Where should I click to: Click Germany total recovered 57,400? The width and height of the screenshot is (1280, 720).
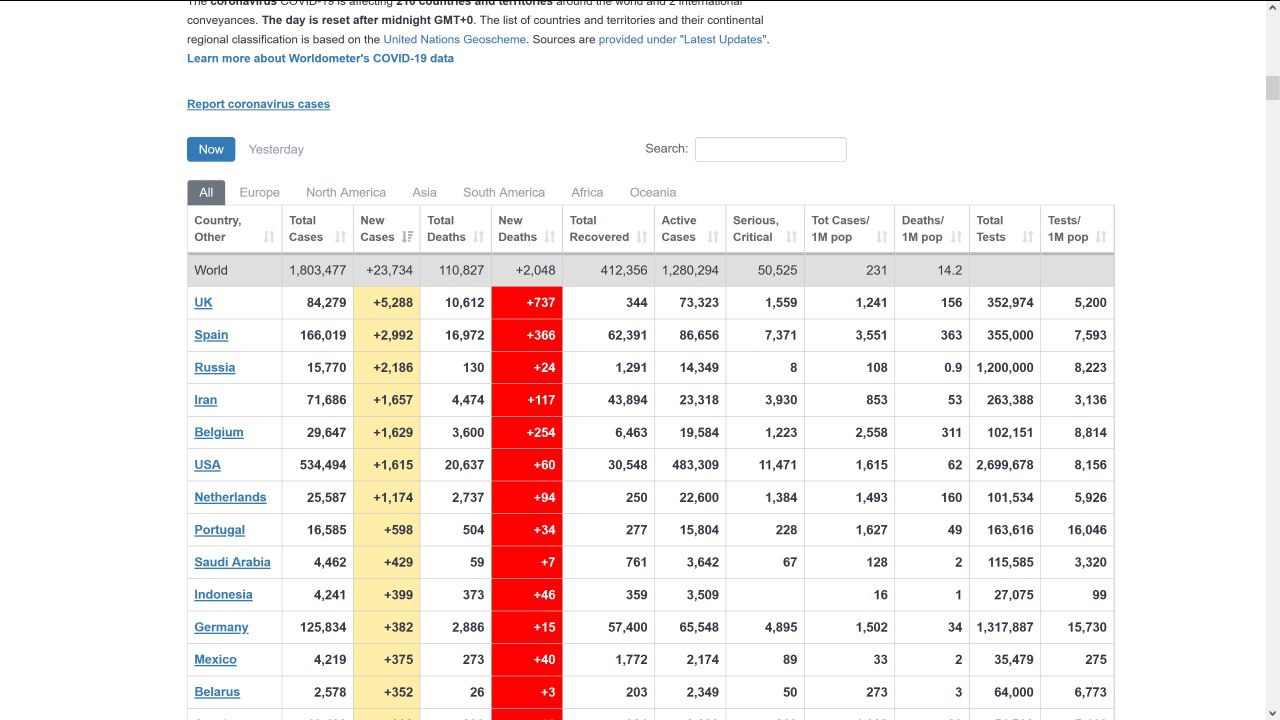(608, 627)
